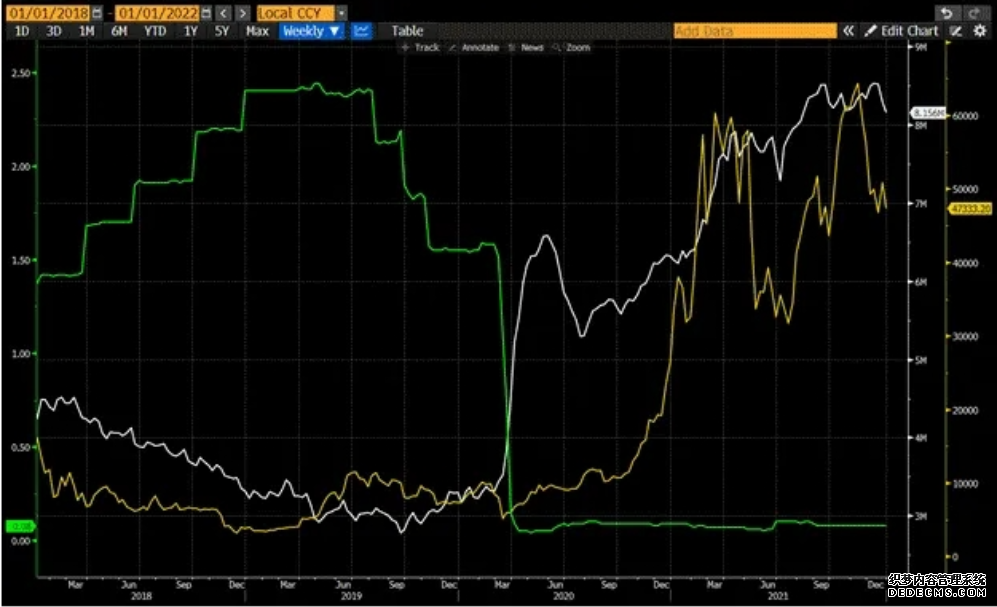
Task: Click the Edit Chart button
Action: pyautogui.click(x=901, y=31)
